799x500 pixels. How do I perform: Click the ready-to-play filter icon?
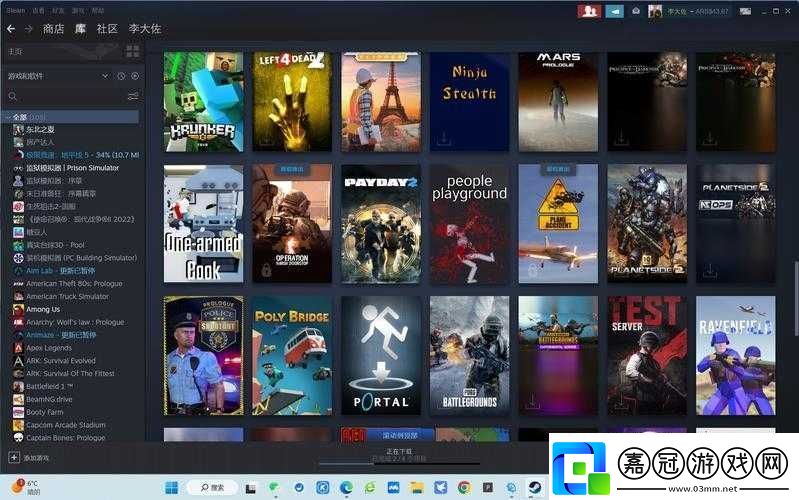[x=135, y=76]
